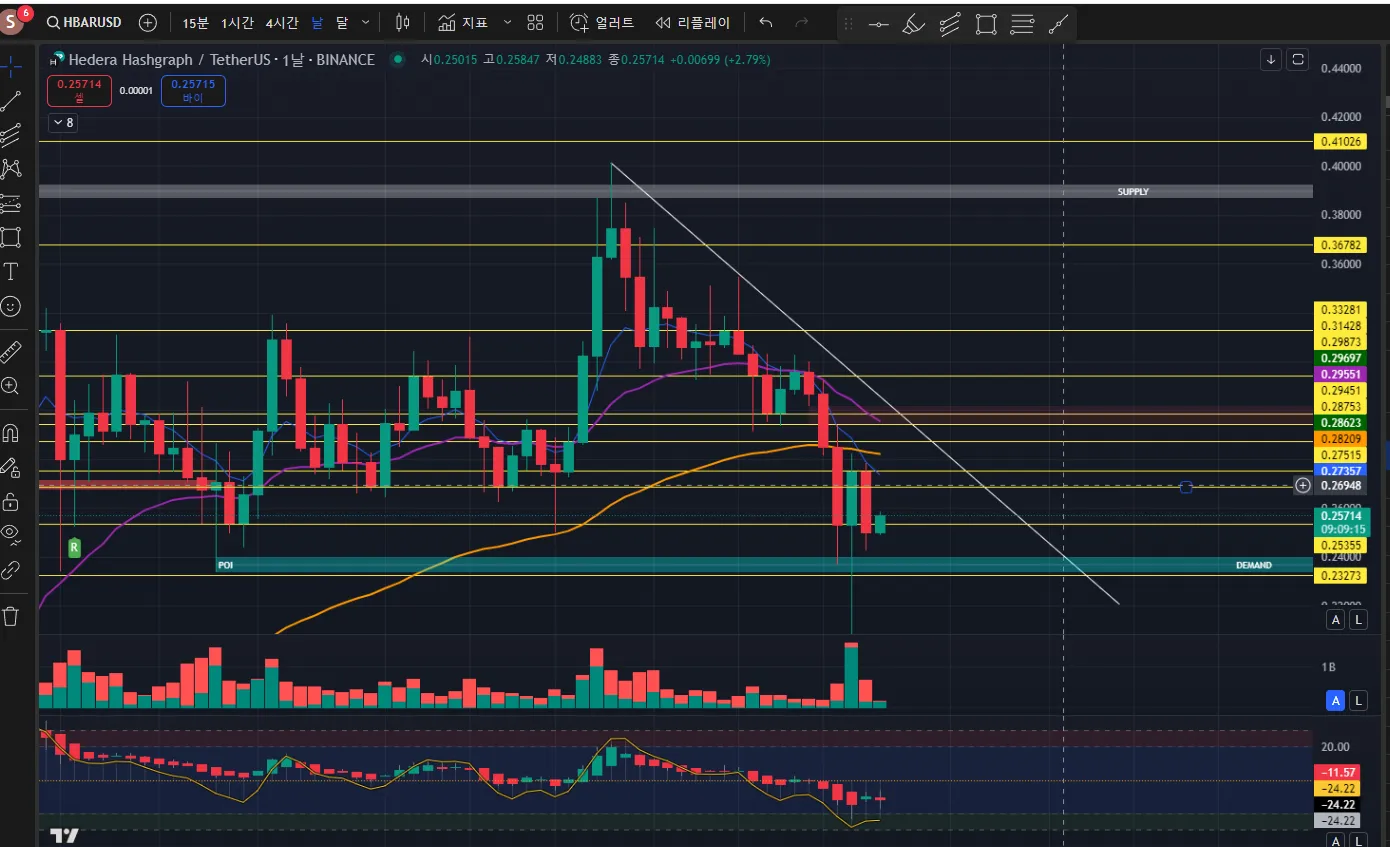
Task: Select horizontal line tool in favorites toolbar
Action: (879, 24)
